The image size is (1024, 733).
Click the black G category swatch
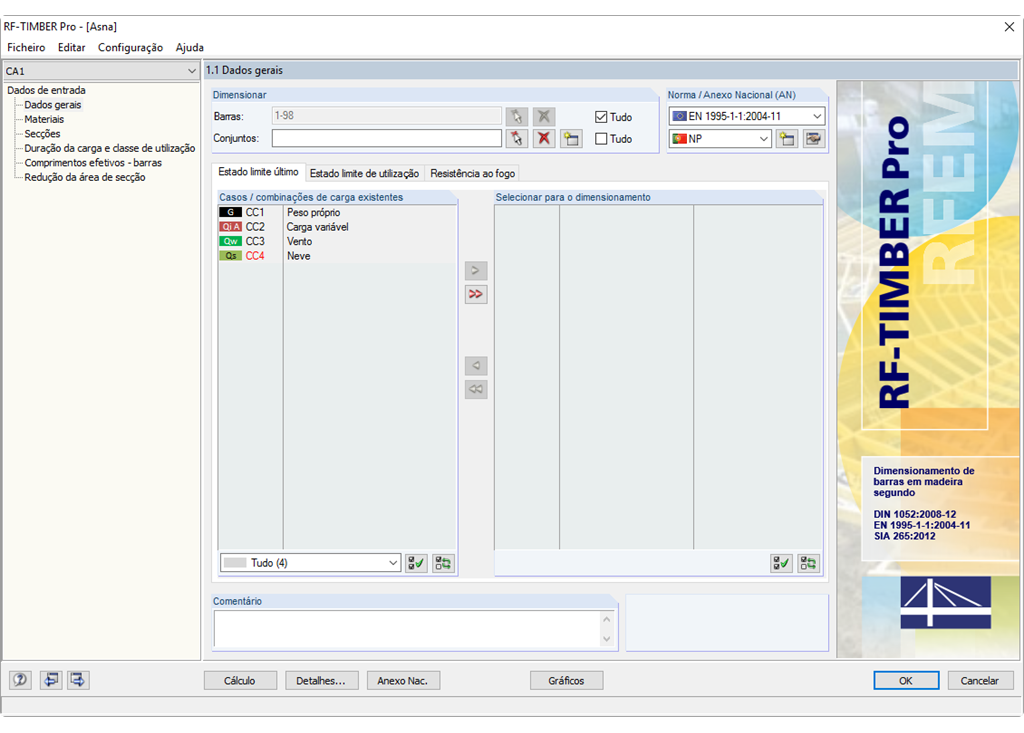(231, 212)
